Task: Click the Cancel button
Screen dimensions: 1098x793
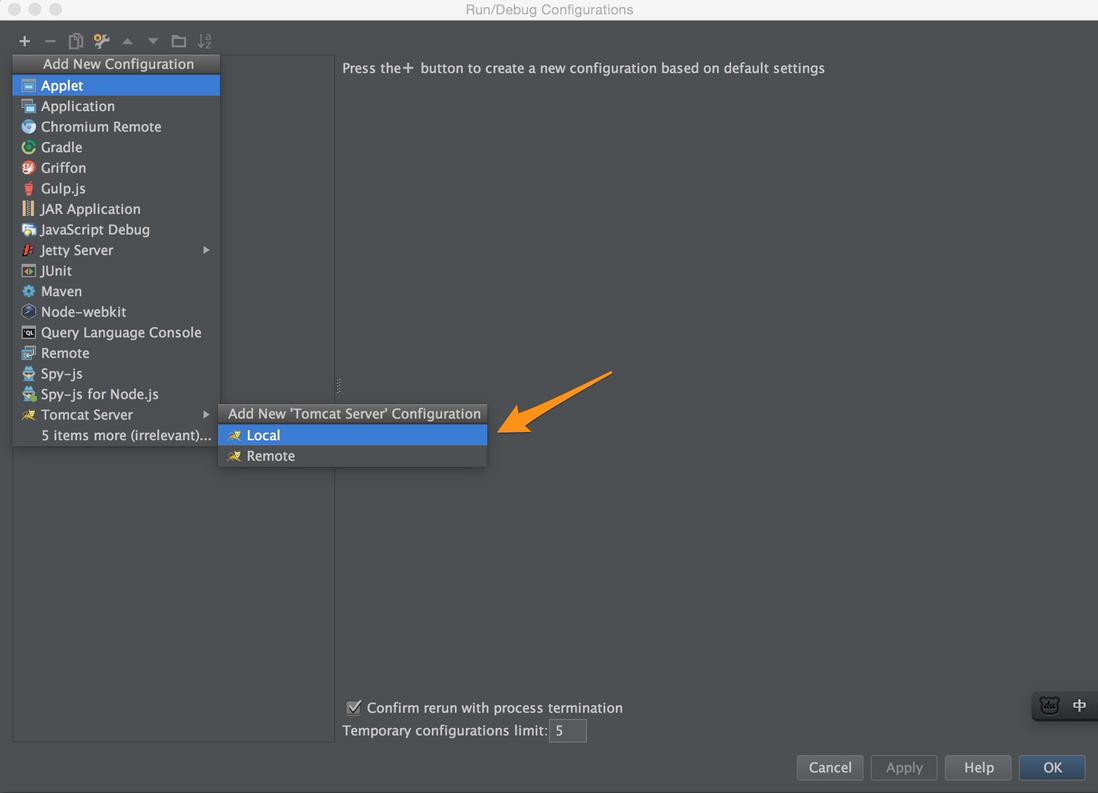Action: (830, 768)
